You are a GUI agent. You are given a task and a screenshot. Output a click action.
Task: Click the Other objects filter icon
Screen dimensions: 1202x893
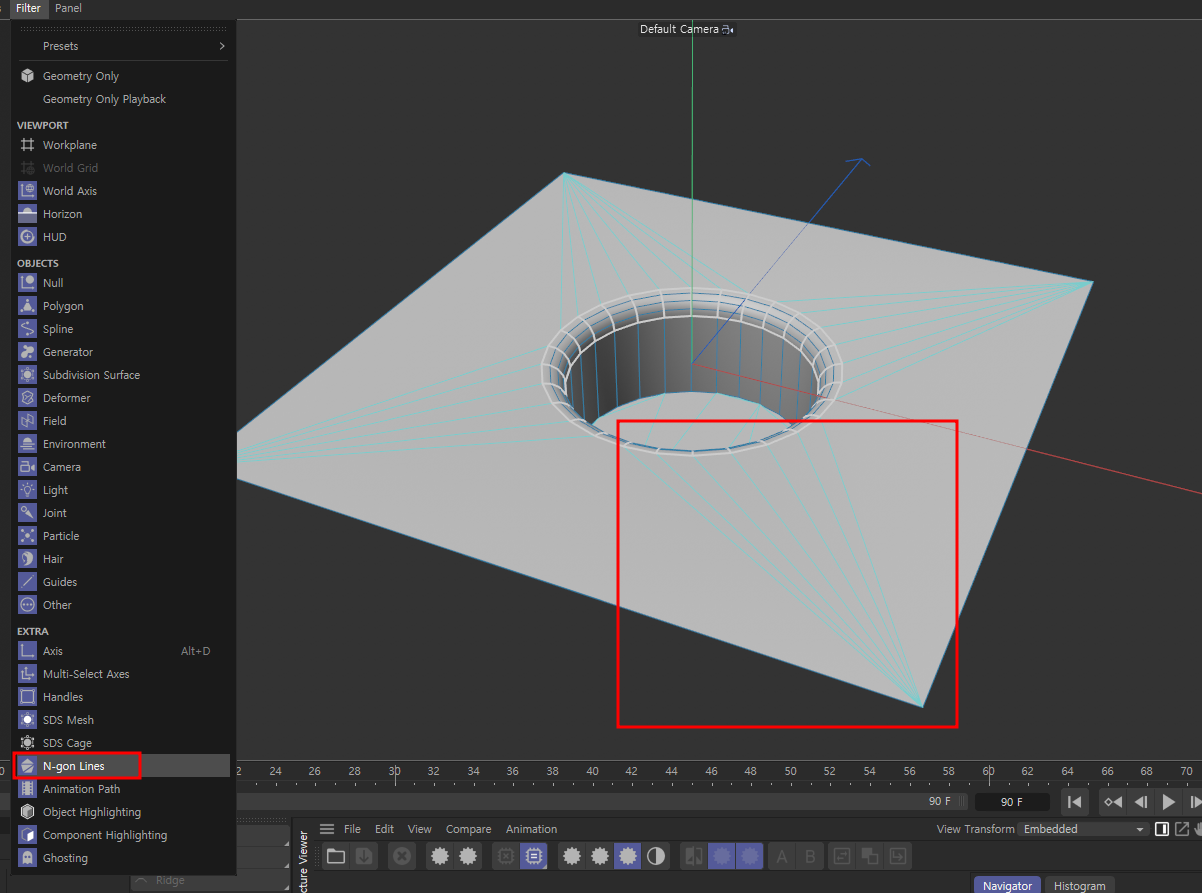click(x=28, y=605)
